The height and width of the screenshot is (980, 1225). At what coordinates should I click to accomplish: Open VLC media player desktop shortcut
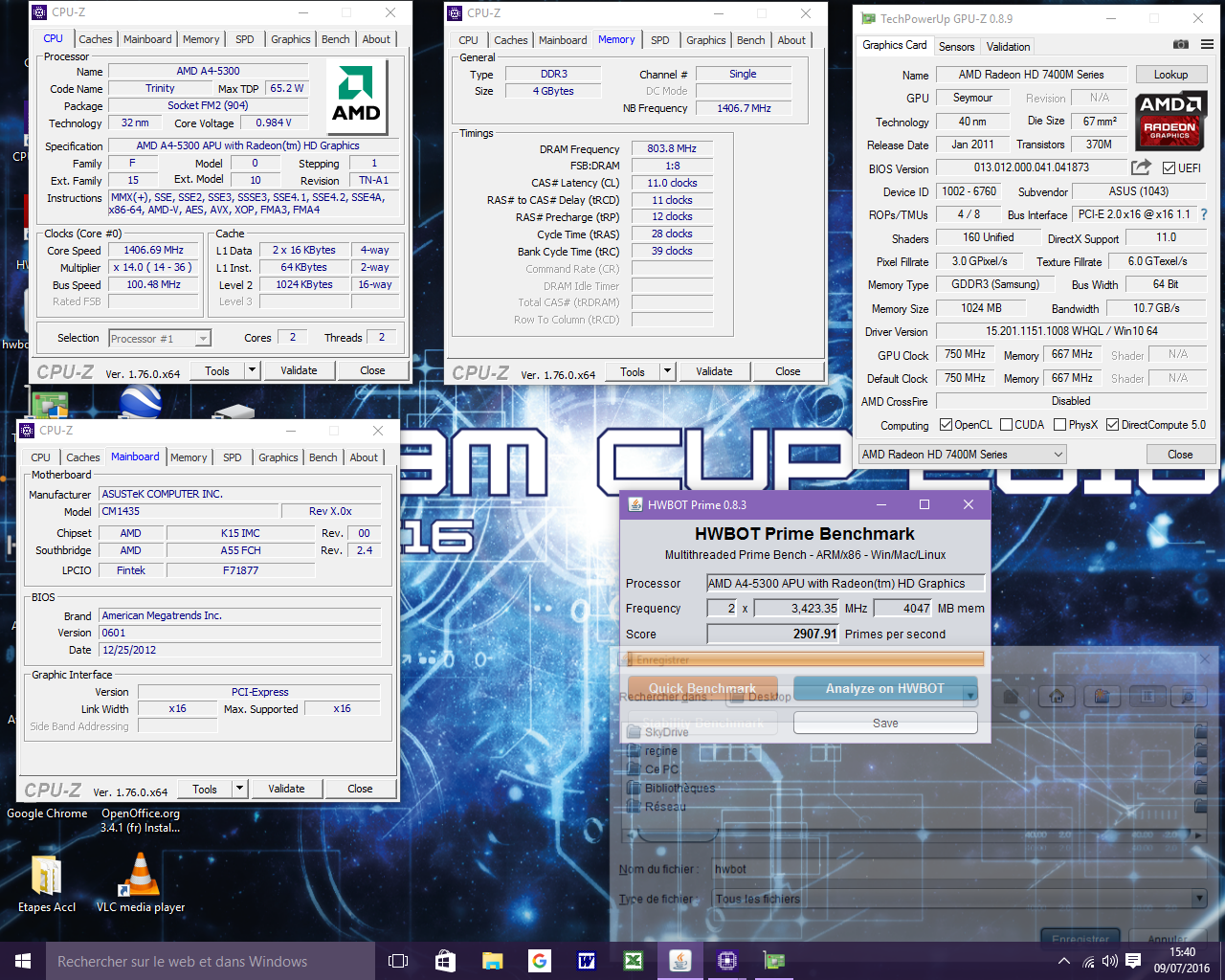[x=141, y=882]
